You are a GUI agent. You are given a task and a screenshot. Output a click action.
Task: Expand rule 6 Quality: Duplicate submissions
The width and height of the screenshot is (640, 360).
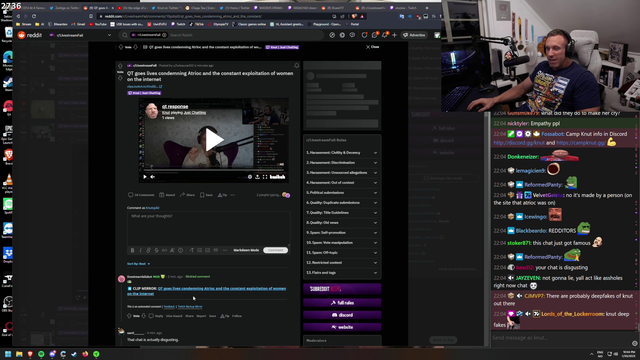[342, 202]
